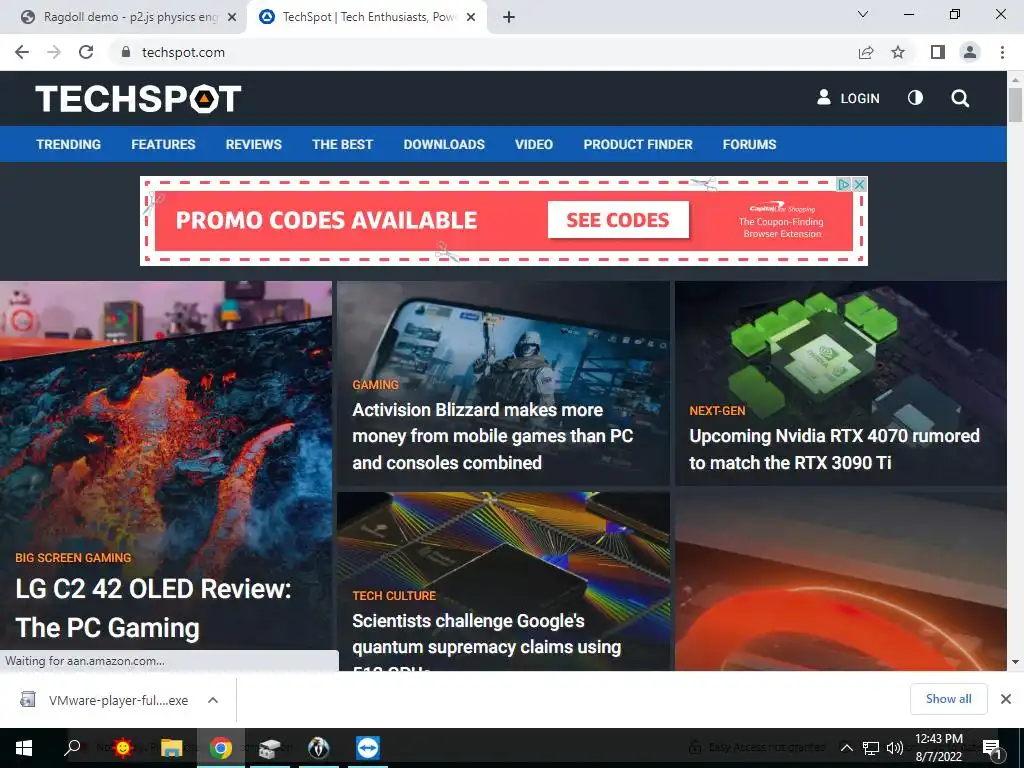This screenshot has width=1024, height=768.
Task: Open PRODUCT FINDER page
Action: [638, 144]
